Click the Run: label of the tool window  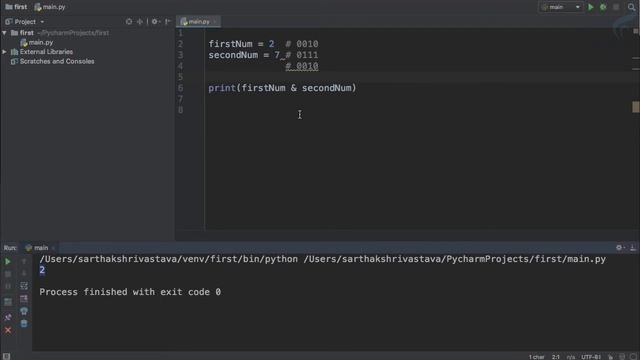(x=10, y=248)
